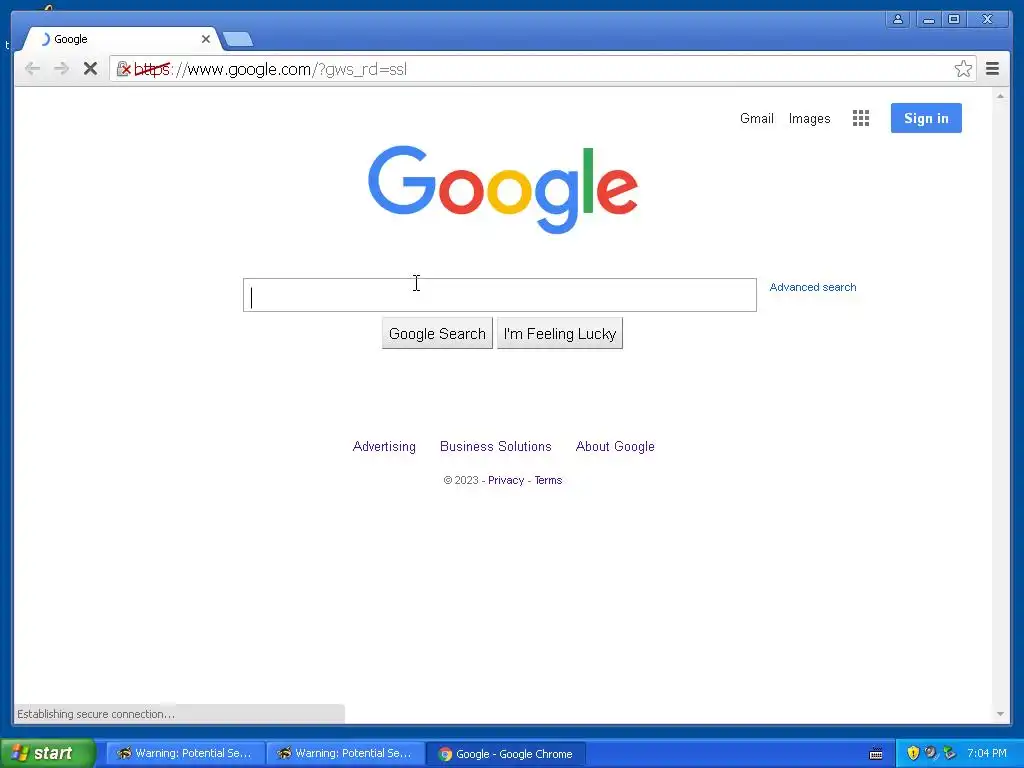
Task: Click the address bar URL
Action: [270, 69]
